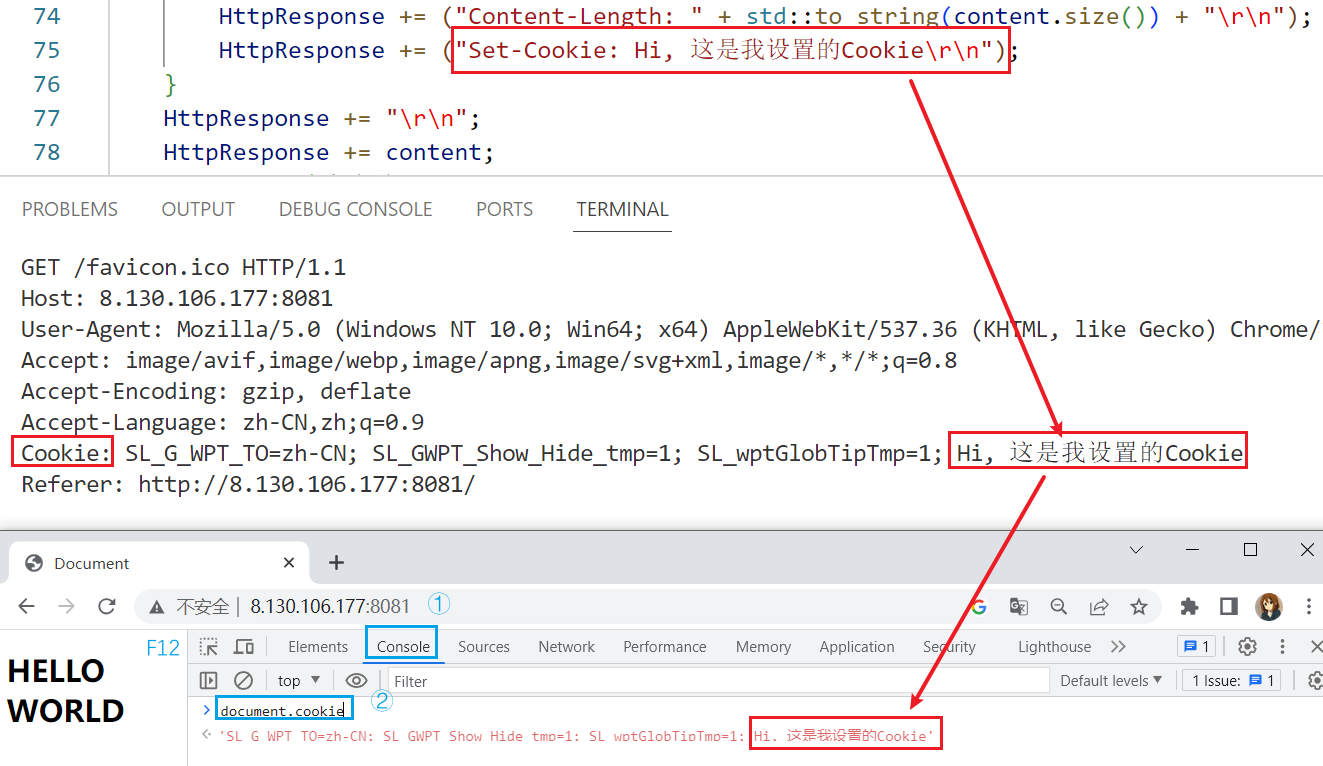Click the browser back arrow
This screenshot has width=1323, height=766.
point(27,606)
